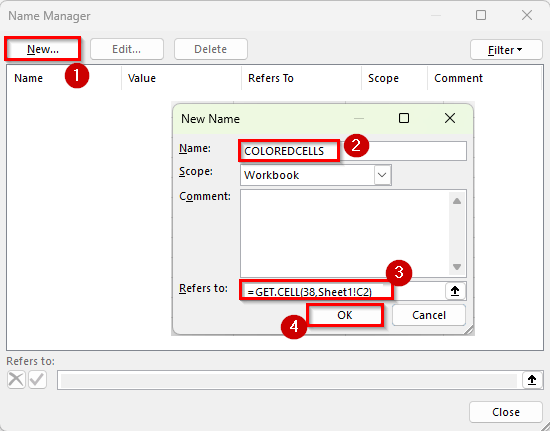Click the New Name dialog resize grip
This screenshot has width=550, height=431.
(469, 330)
